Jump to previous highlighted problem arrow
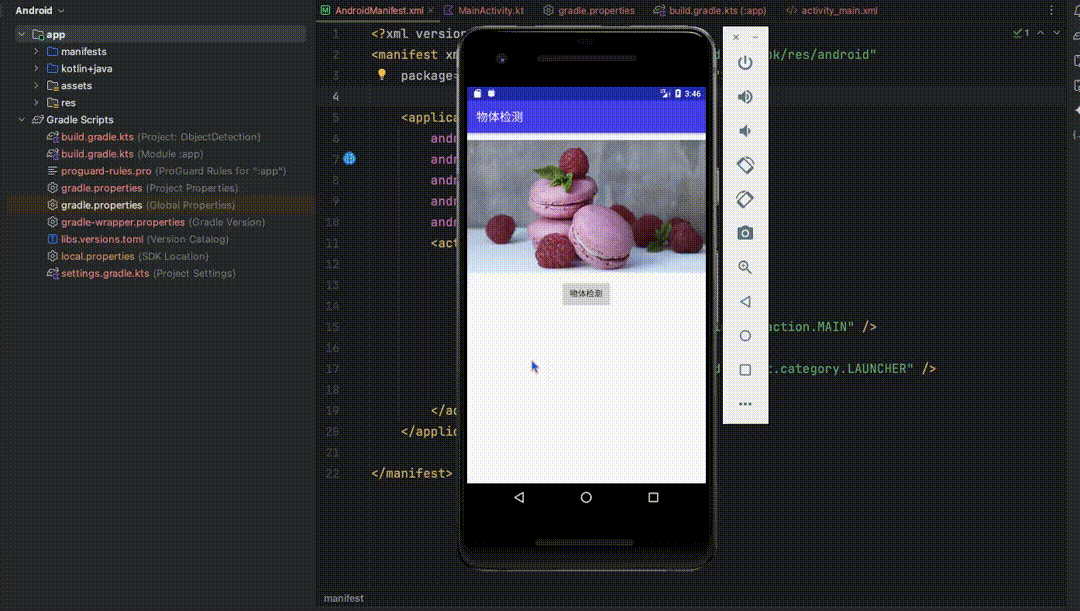Image resolution: width=1080 pixels, height=611 pixels. [x=1040, y=32]
